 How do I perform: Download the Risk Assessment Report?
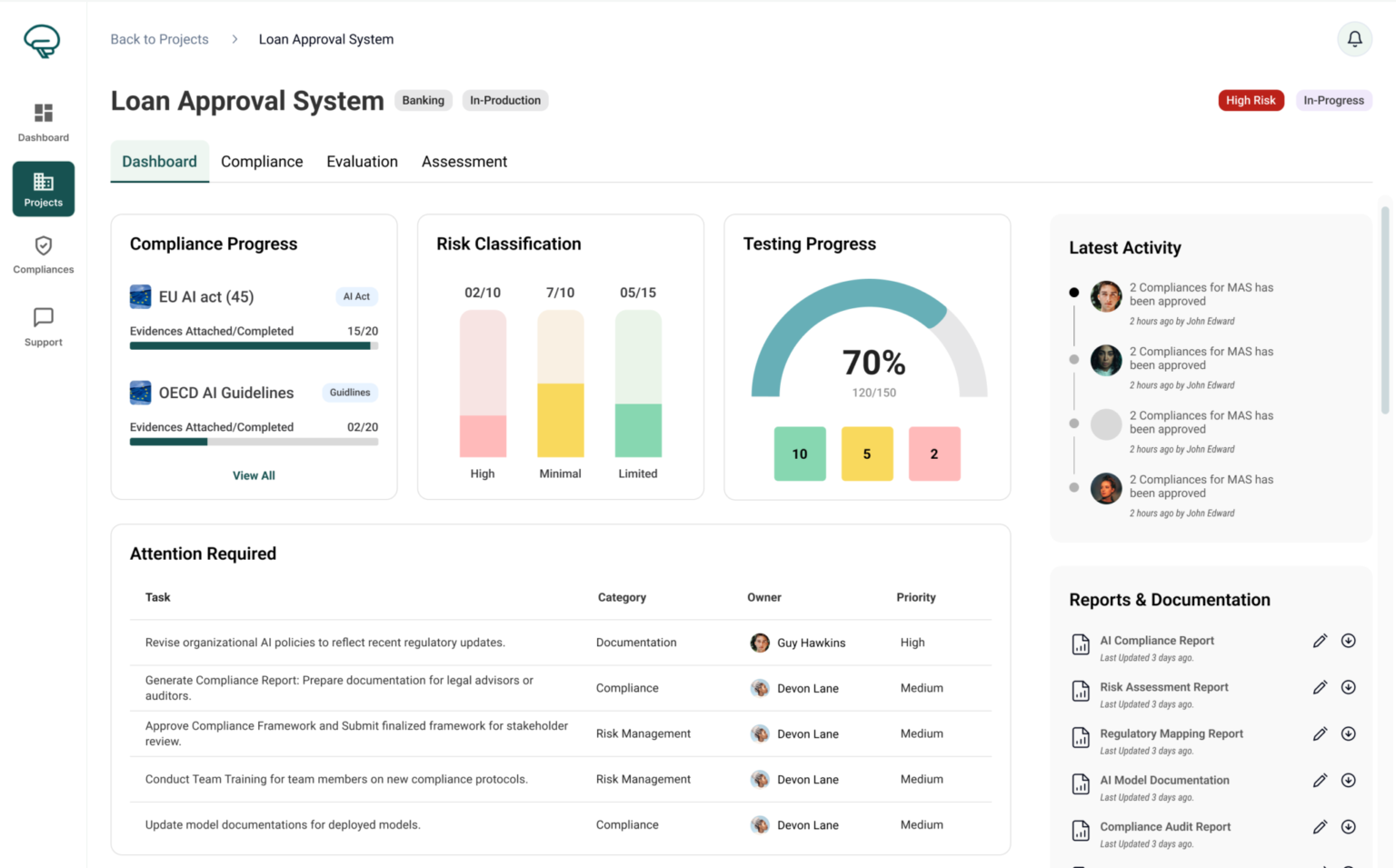tap(1349, 687)
